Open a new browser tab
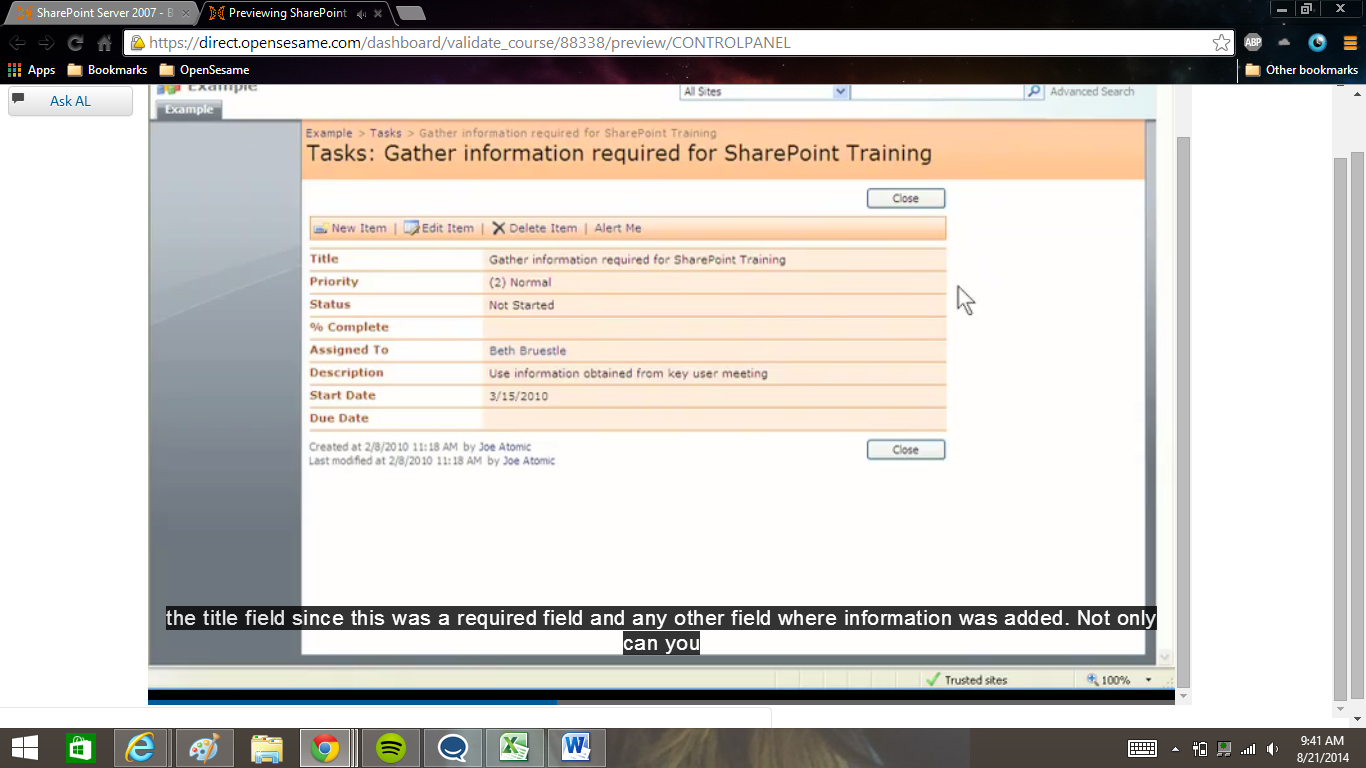 pos(410,13)
